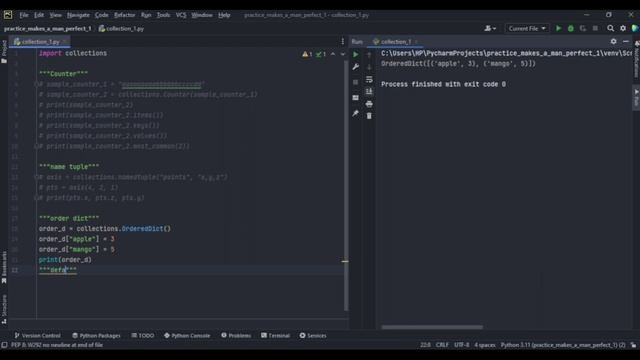Open the File menu
This screenshot has width=640, height=360.
click(24, 15)
